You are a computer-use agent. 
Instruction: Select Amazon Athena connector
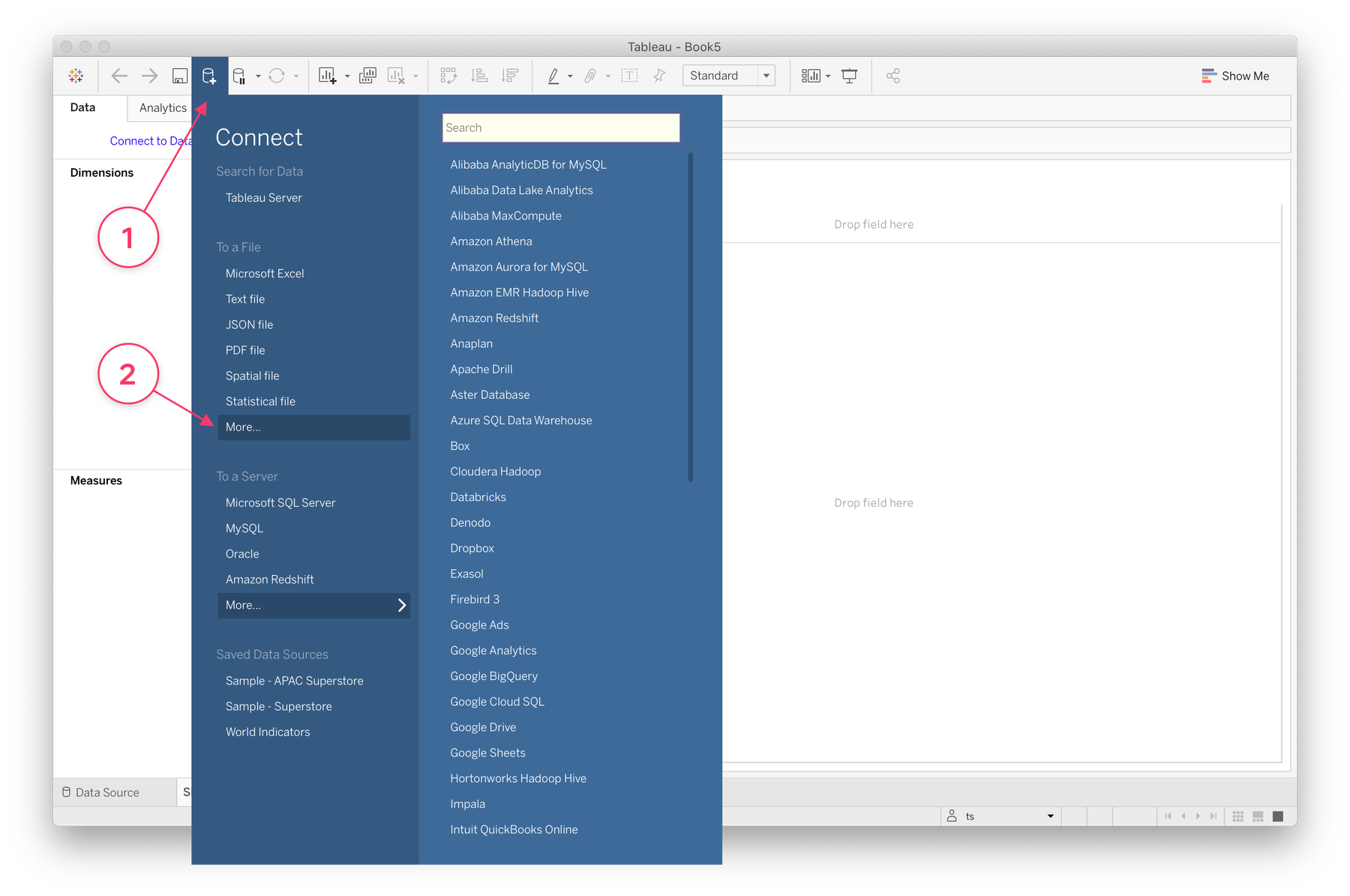pyautogui.click(x=491, y=241)
